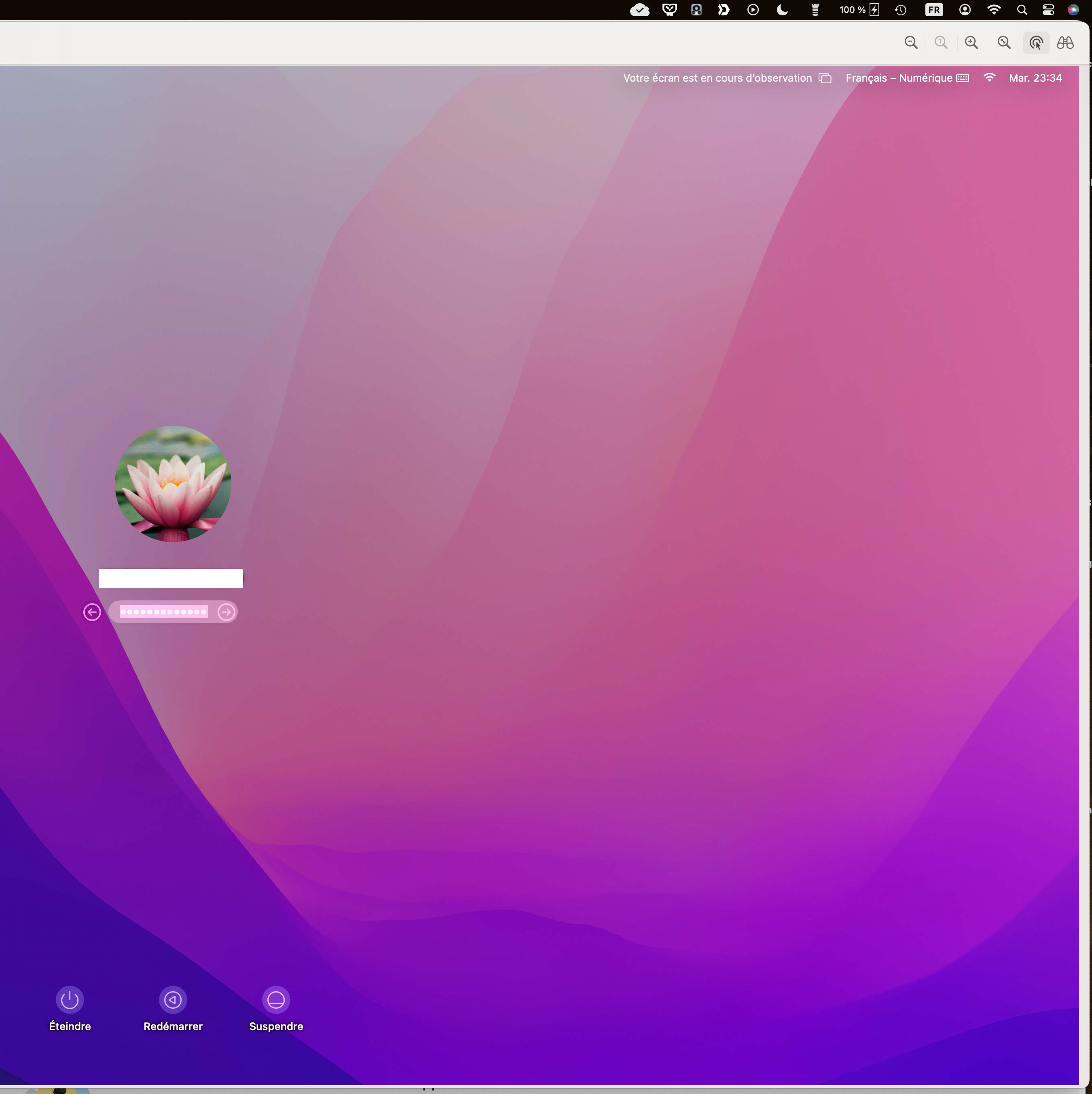Go back with the left arrow button
Screen dimensions: 1092x1094
click(x=92, y=612)
